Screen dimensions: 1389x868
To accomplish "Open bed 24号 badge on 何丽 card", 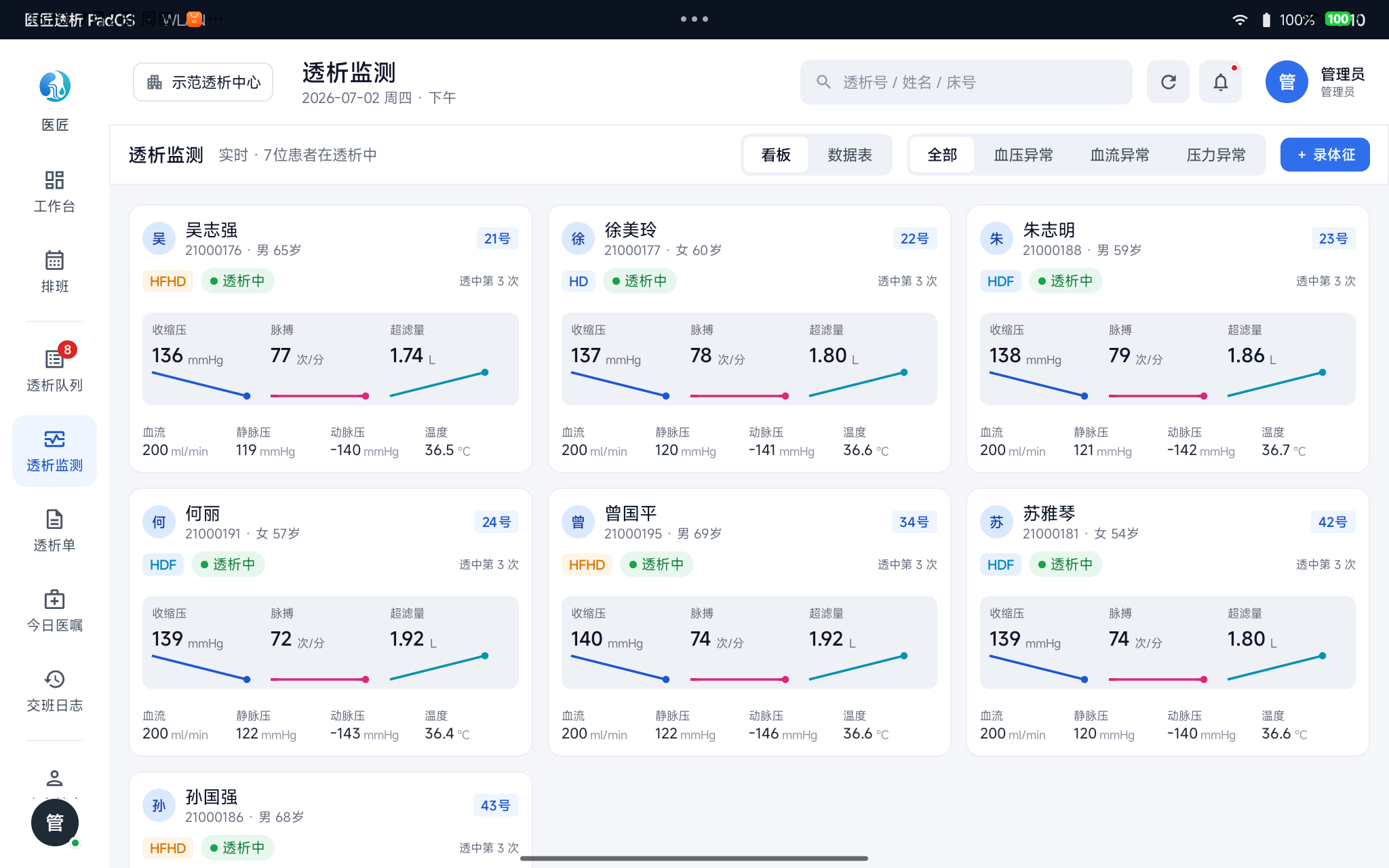I will [496, 522].
